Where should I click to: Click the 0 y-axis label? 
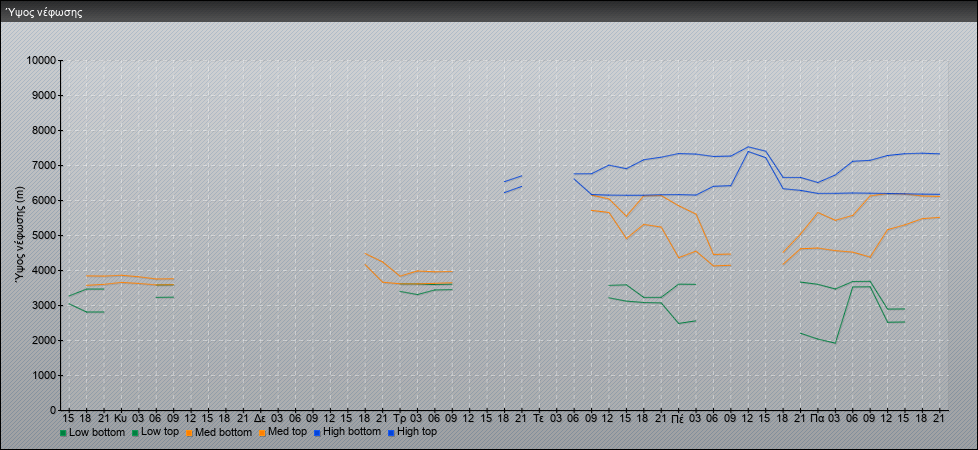54,410
